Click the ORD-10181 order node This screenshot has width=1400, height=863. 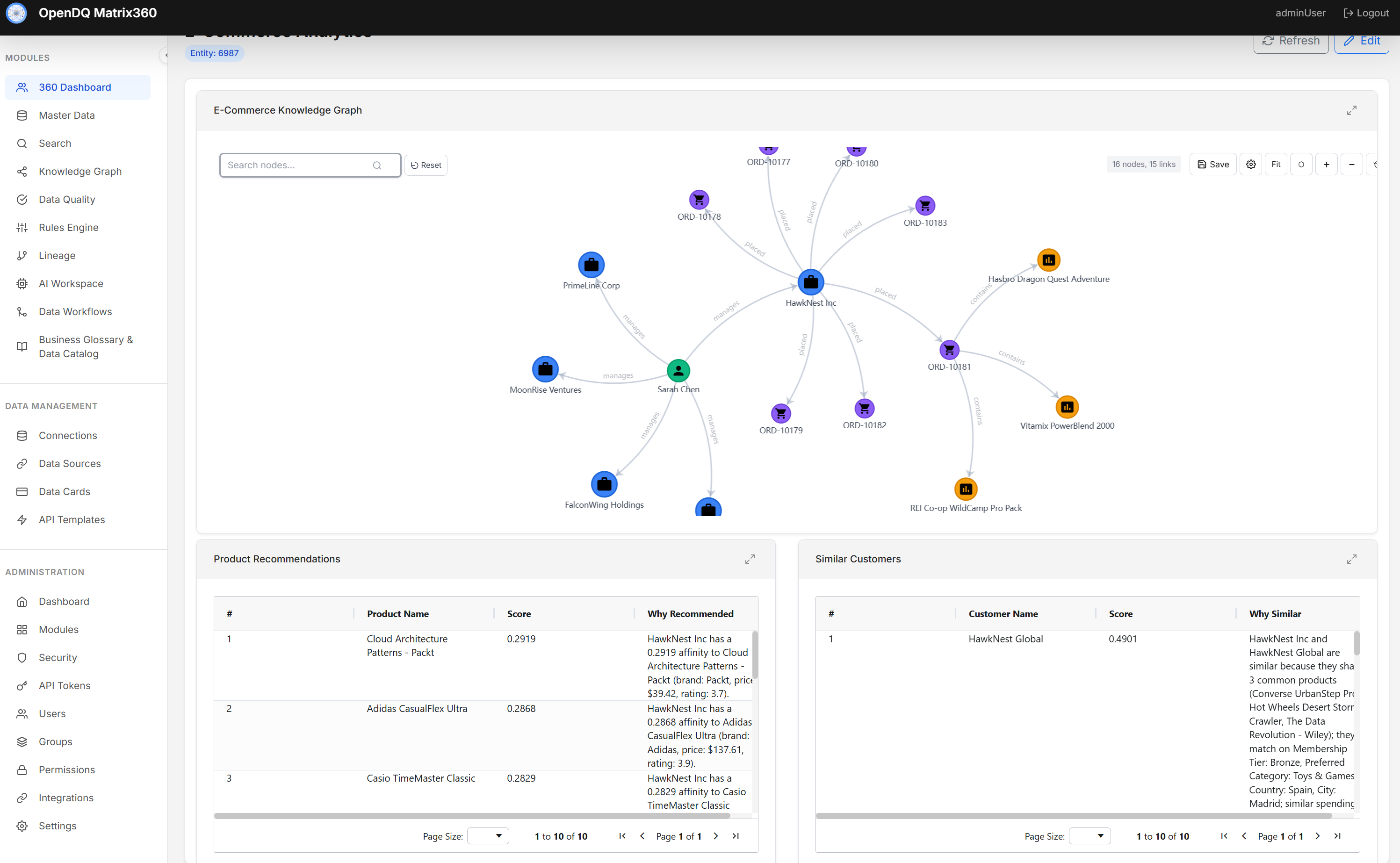point(949,349)
